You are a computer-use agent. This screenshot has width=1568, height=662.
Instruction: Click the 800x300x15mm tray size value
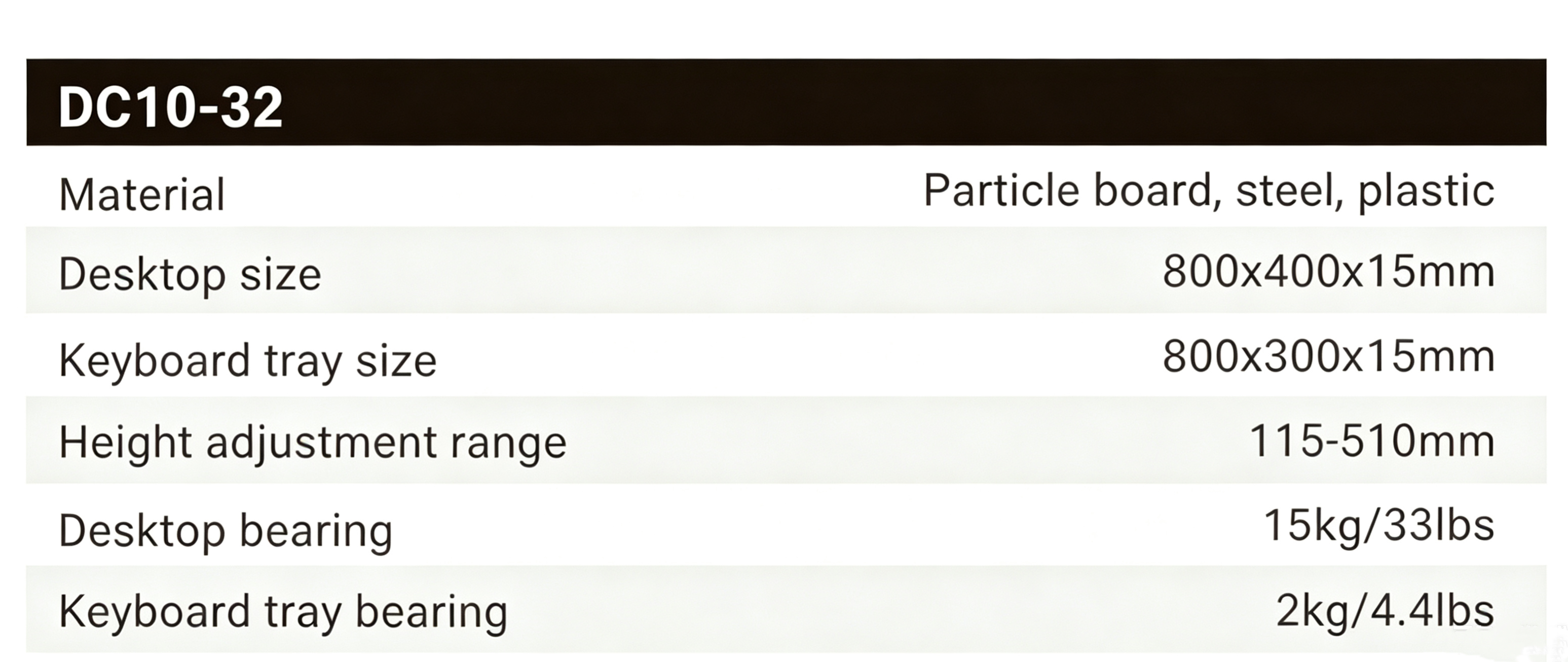[x=1329, y=356]
